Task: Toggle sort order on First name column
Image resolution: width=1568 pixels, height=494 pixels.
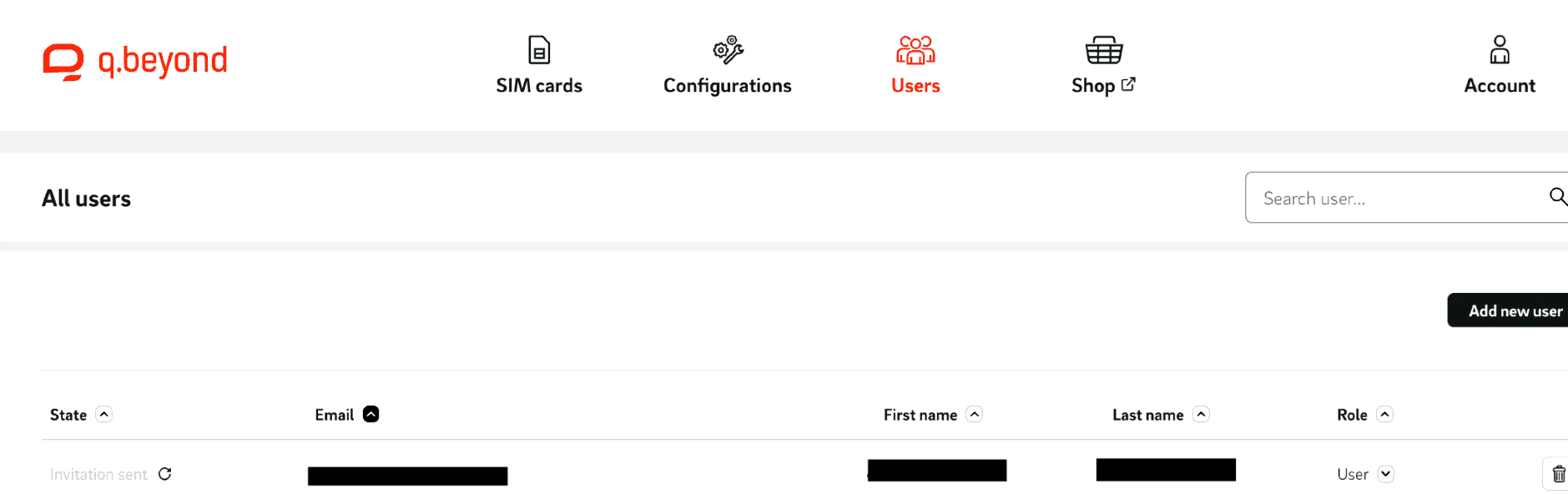Action: [975, 415]
